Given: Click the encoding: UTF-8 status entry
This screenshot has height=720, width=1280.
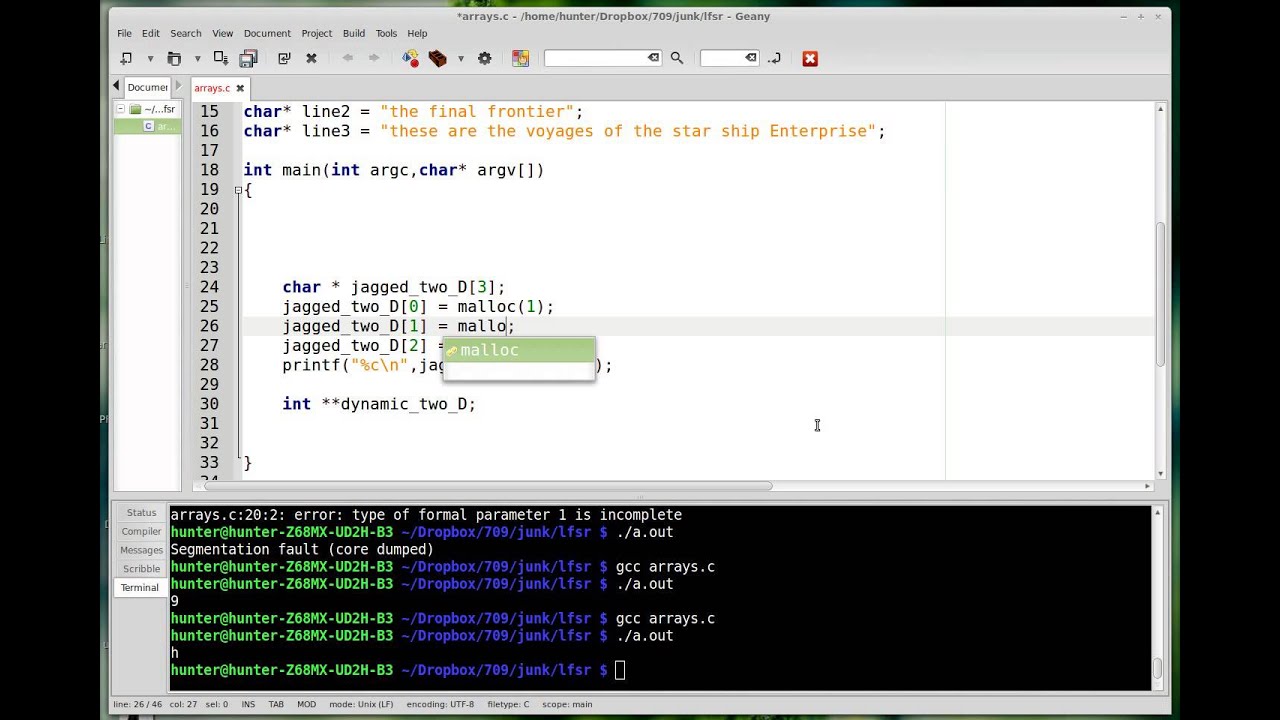Looking at the screenshot, I should (440, 704).
